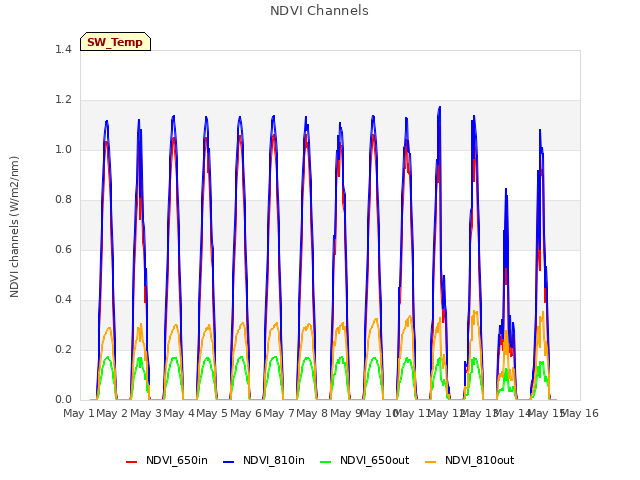Click the blue NDVI_810in legend swatch
Screen dimensions: 640x480
click(x=229, y=462)
